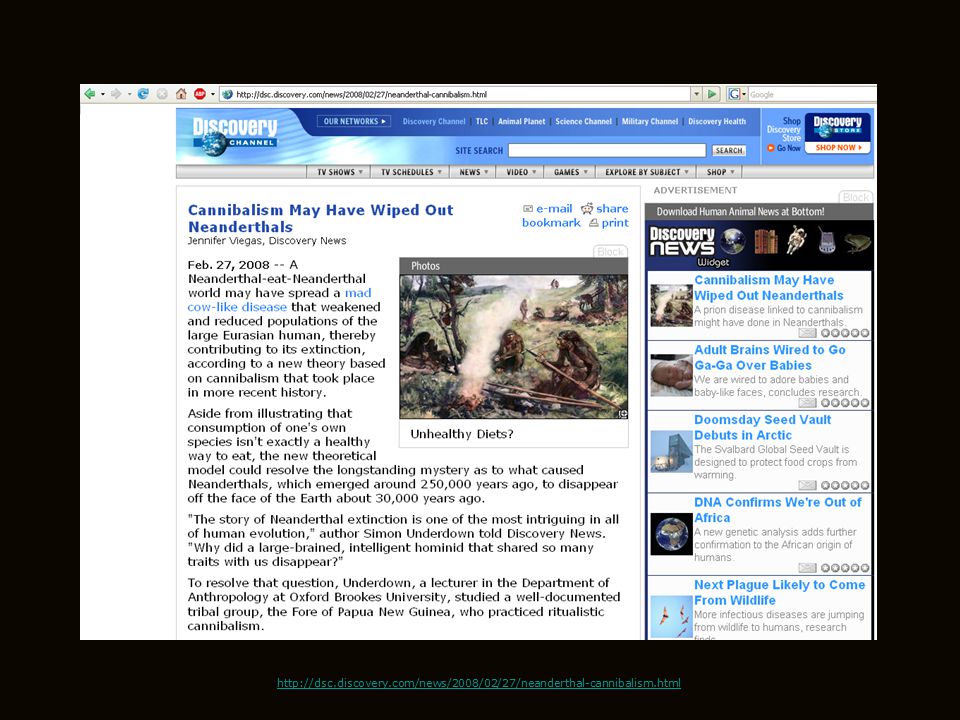960x720 pixels.
Task: Click the rating circles under the DNA Confirms story
Action: (845, 568)
